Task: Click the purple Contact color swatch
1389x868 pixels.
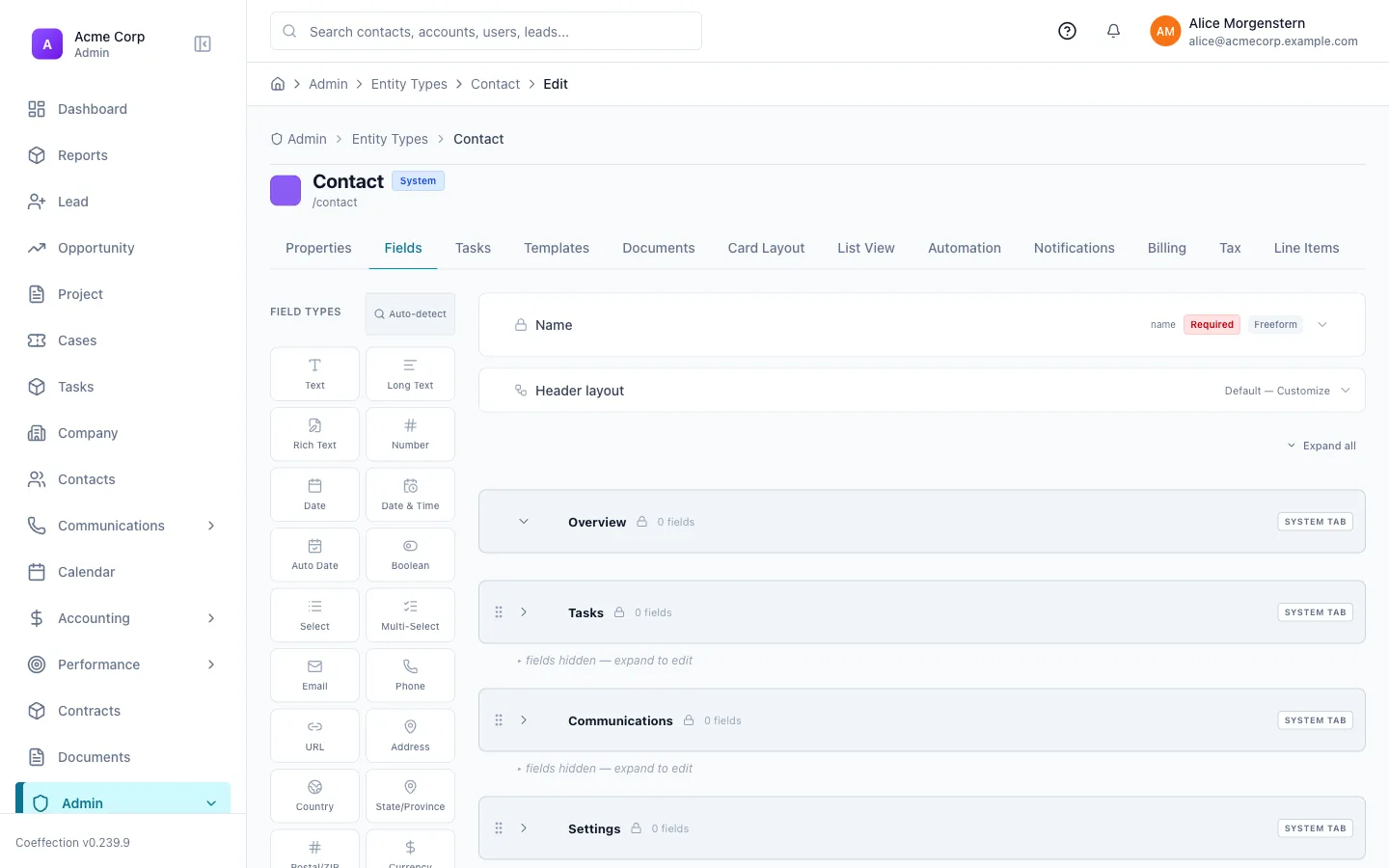Action: click(x=286, y=190)
